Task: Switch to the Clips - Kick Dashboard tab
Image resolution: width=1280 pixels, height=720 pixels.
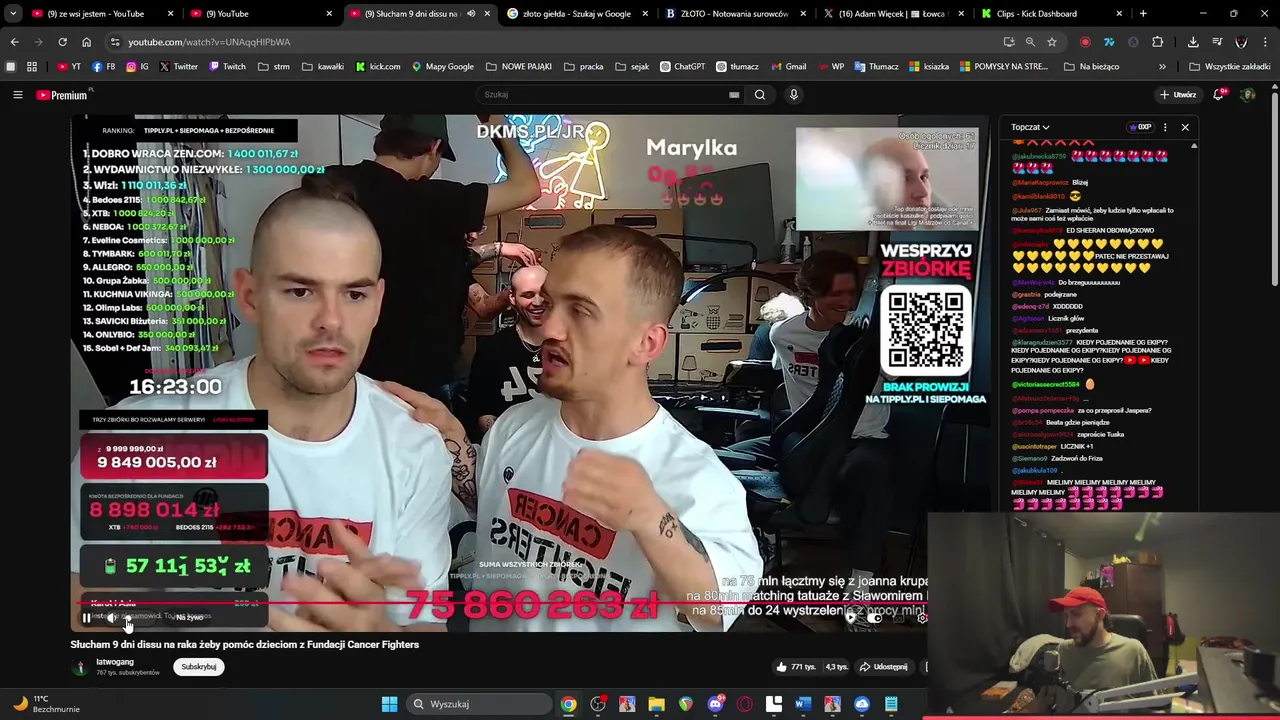Action: point(1052,14)
